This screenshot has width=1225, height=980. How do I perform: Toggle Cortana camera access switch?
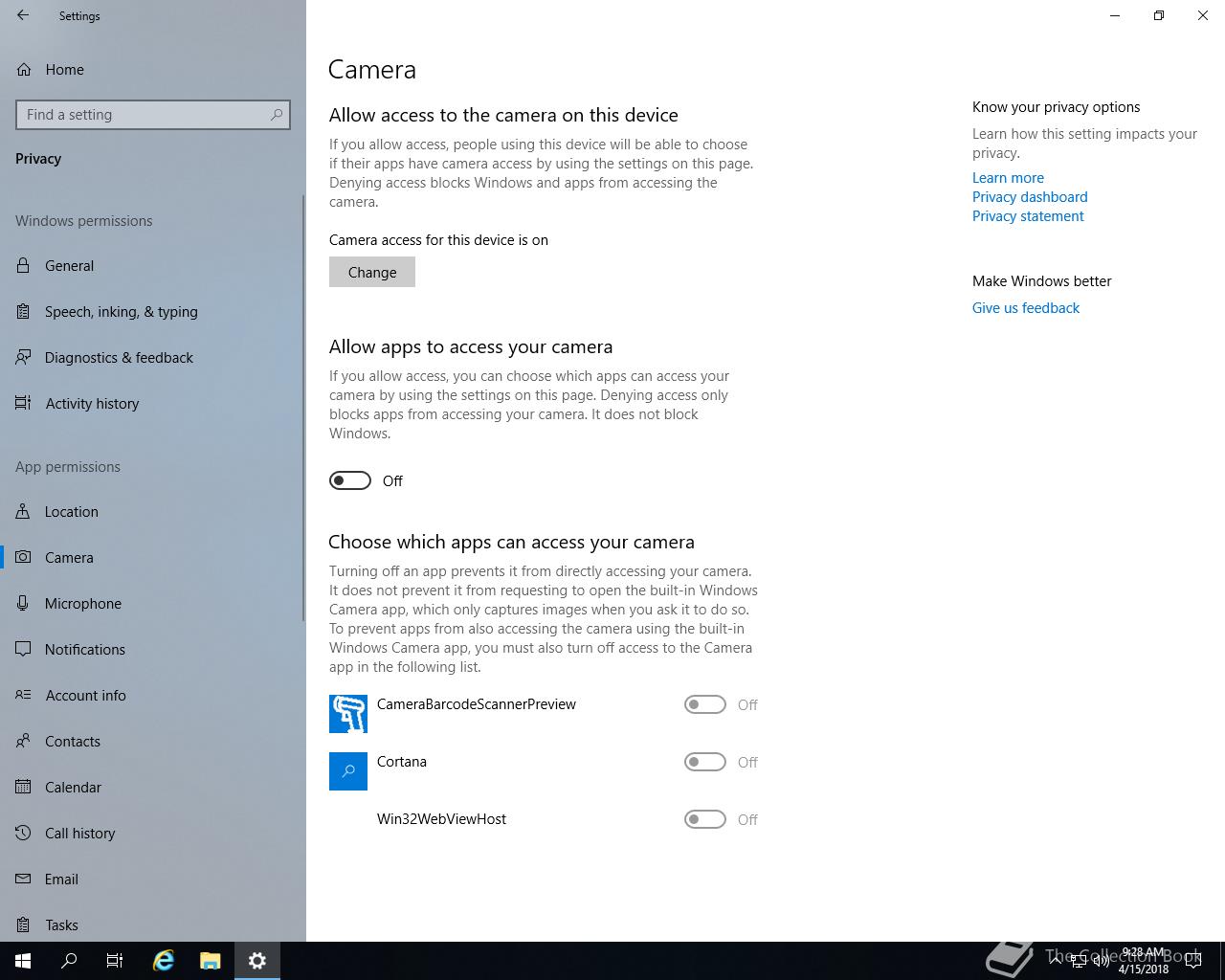point(705,762)
